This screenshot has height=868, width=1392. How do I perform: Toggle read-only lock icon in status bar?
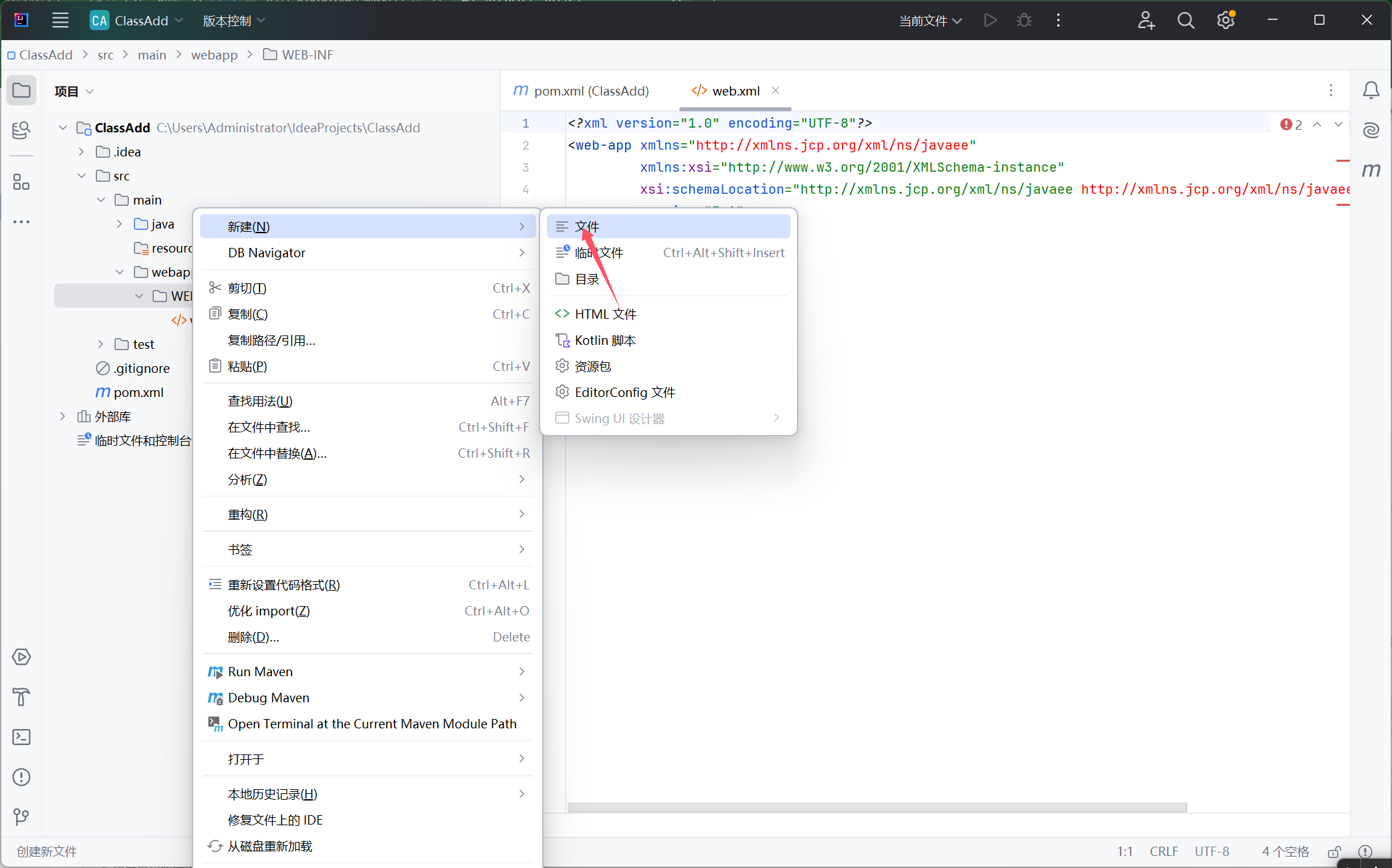(1334, 851)
